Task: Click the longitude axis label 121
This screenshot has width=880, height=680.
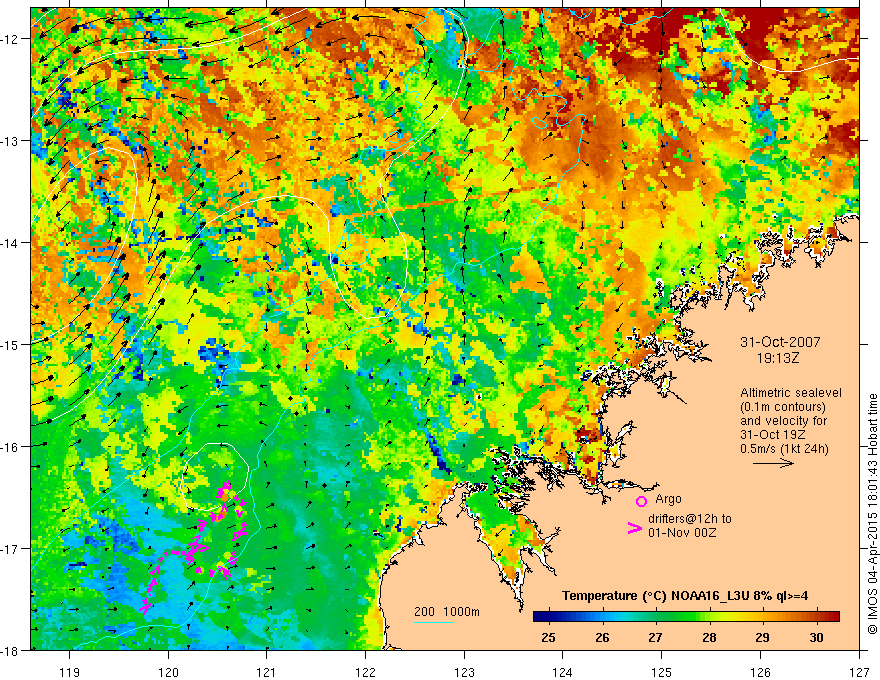Action: [x=267, y=672]
